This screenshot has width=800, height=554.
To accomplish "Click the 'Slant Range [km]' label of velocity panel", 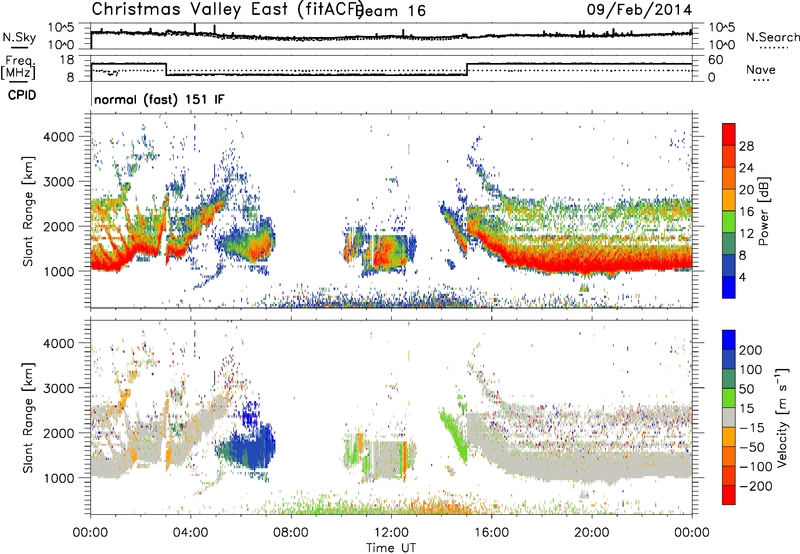I will point(28,418).
